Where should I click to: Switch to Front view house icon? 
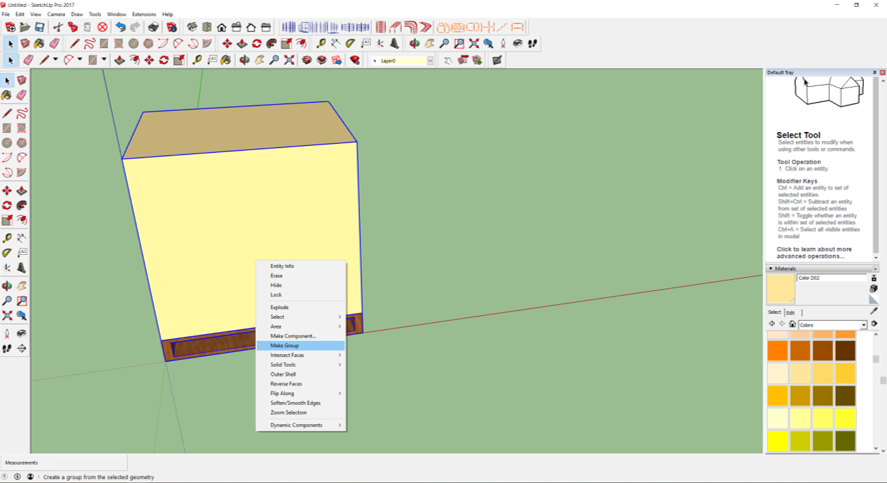pyautogui.click(x=222, y=27)
